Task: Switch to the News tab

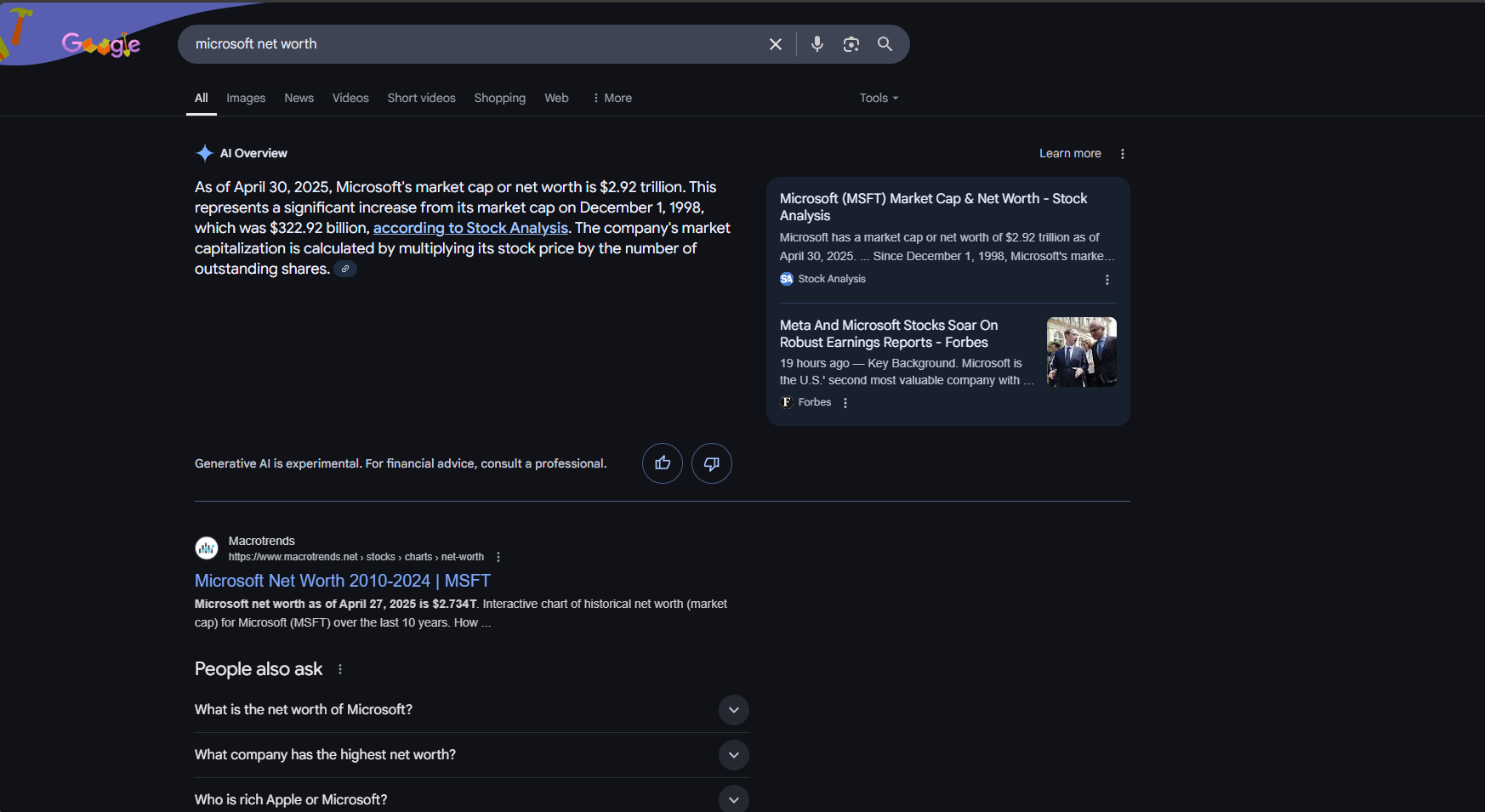Action: coord(299,98)
